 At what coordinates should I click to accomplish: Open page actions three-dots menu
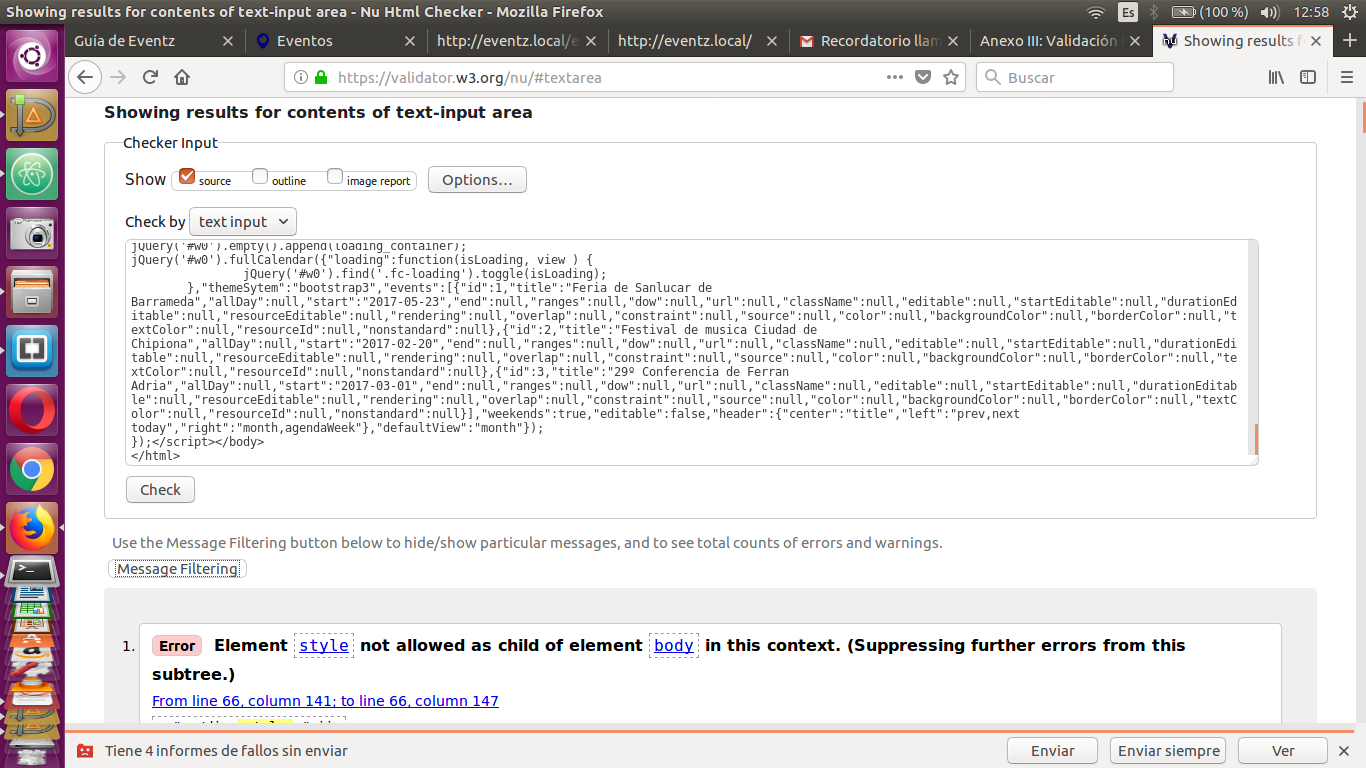click(x=894, y=77)
